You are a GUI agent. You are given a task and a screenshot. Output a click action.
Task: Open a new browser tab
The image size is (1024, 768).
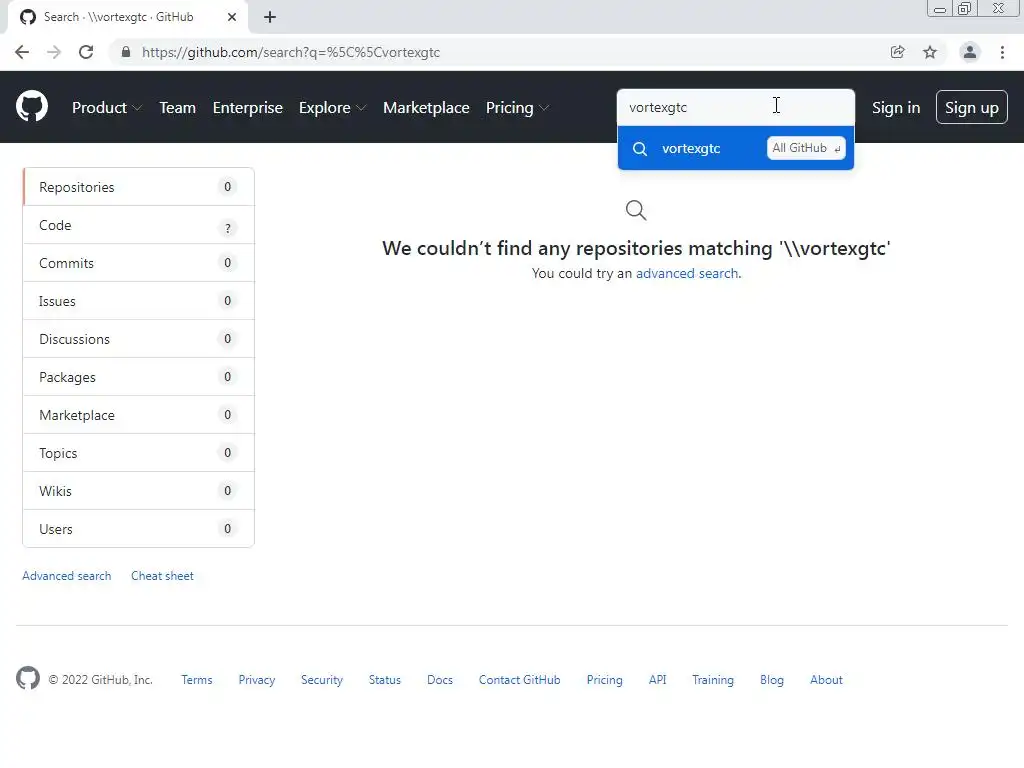pyautogui.click(x=270, y=17)
